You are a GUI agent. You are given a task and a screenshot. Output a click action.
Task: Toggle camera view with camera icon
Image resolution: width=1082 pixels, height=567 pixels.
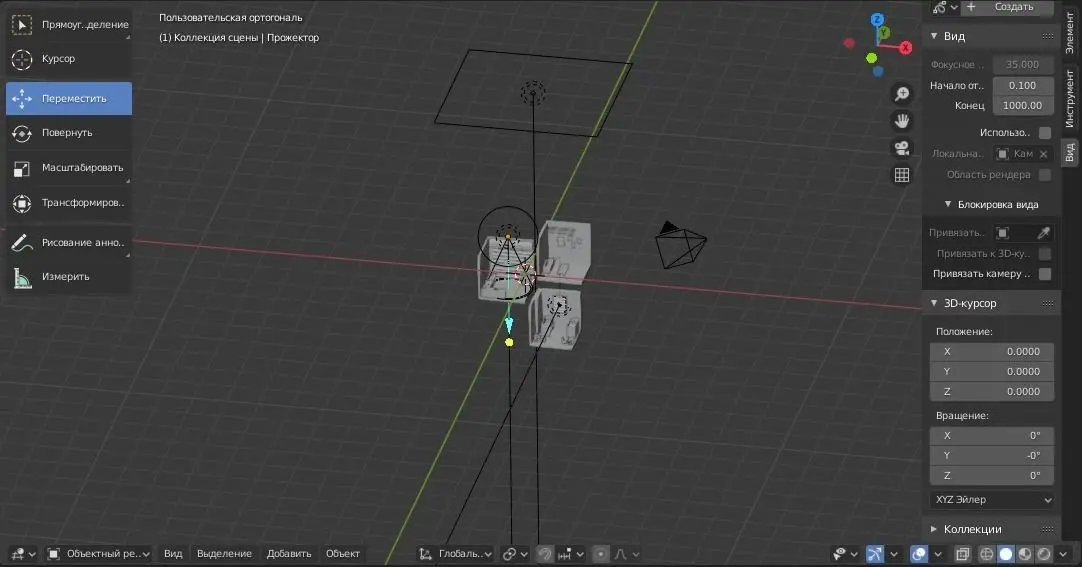(x=902, y=148)
